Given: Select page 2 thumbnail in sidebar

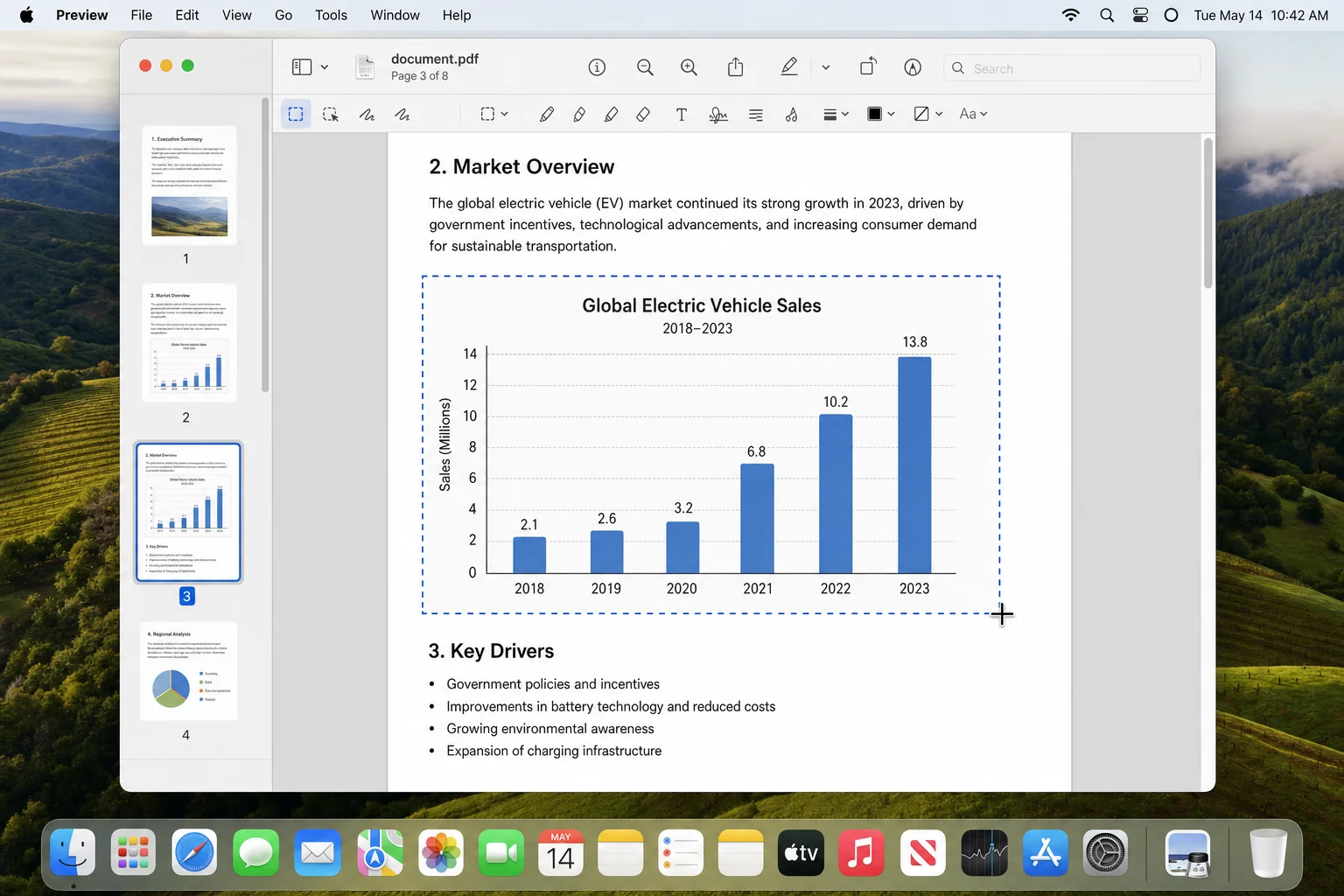Looking at the screenshot, I should click(189, 343).
